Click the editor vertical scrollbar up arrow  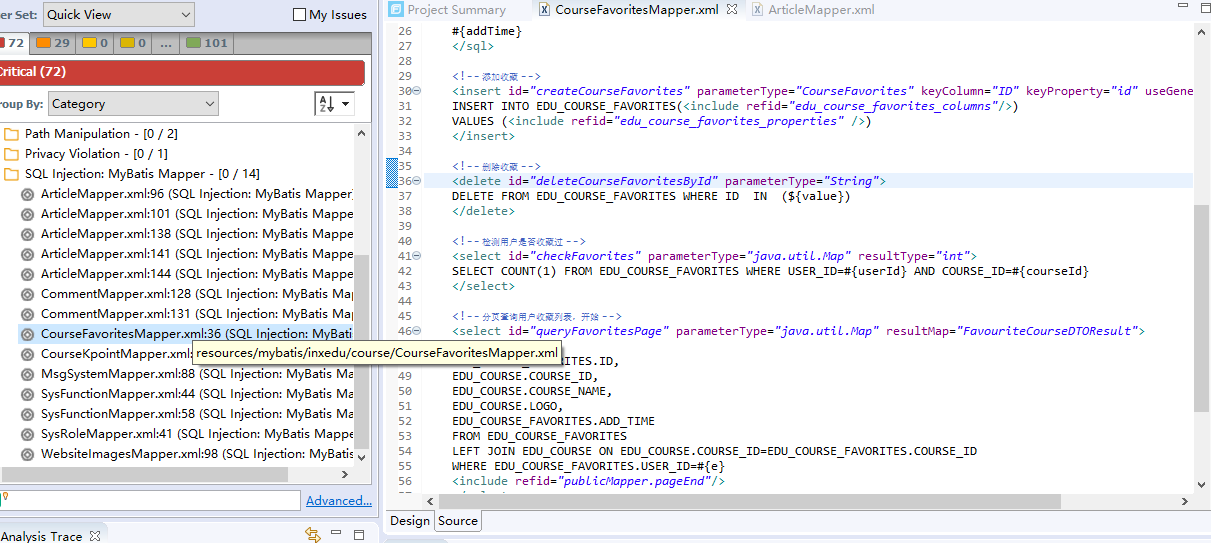1202,31
